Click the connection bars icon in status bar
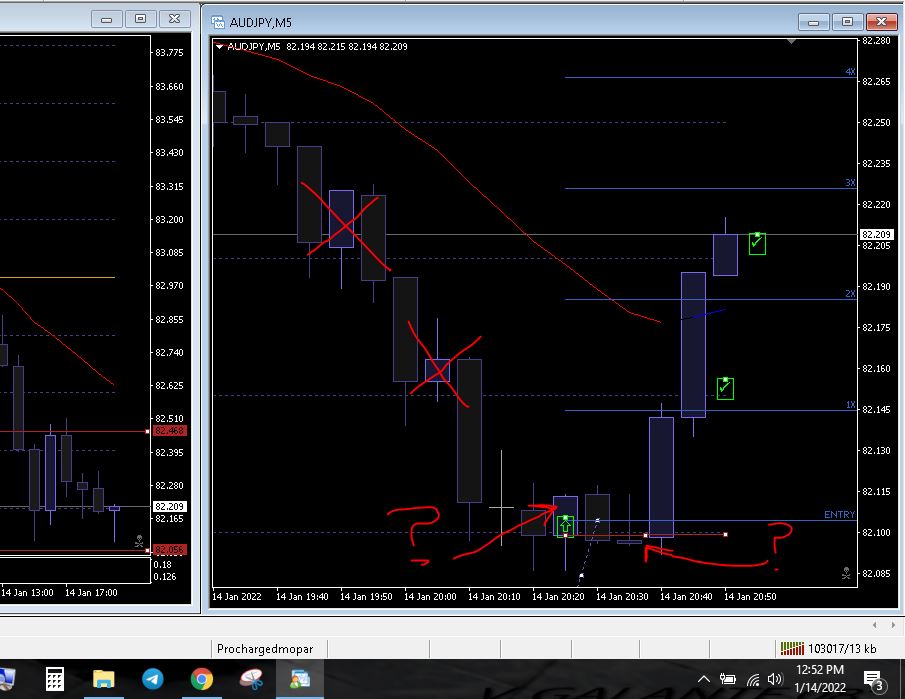Screen dimensions: 905x699 tap(792, 648)
